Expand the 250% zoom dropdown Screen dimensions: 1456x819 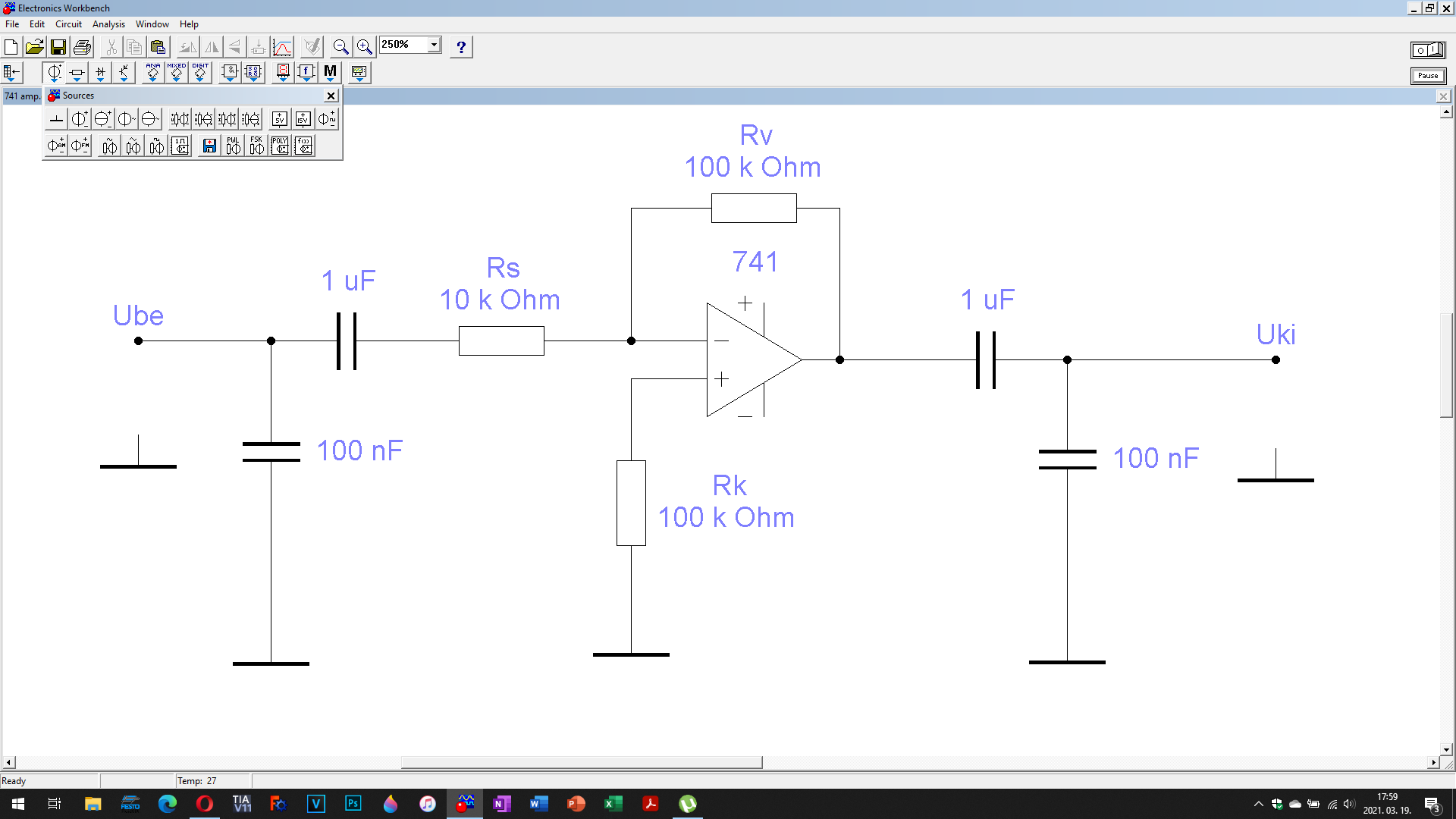coord(434,45)
